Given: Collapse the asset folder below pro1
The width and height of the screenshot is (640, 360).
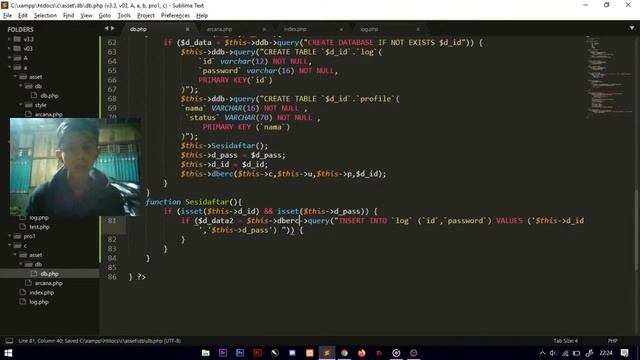Looking at the screenshot, I should click(15, 255).
